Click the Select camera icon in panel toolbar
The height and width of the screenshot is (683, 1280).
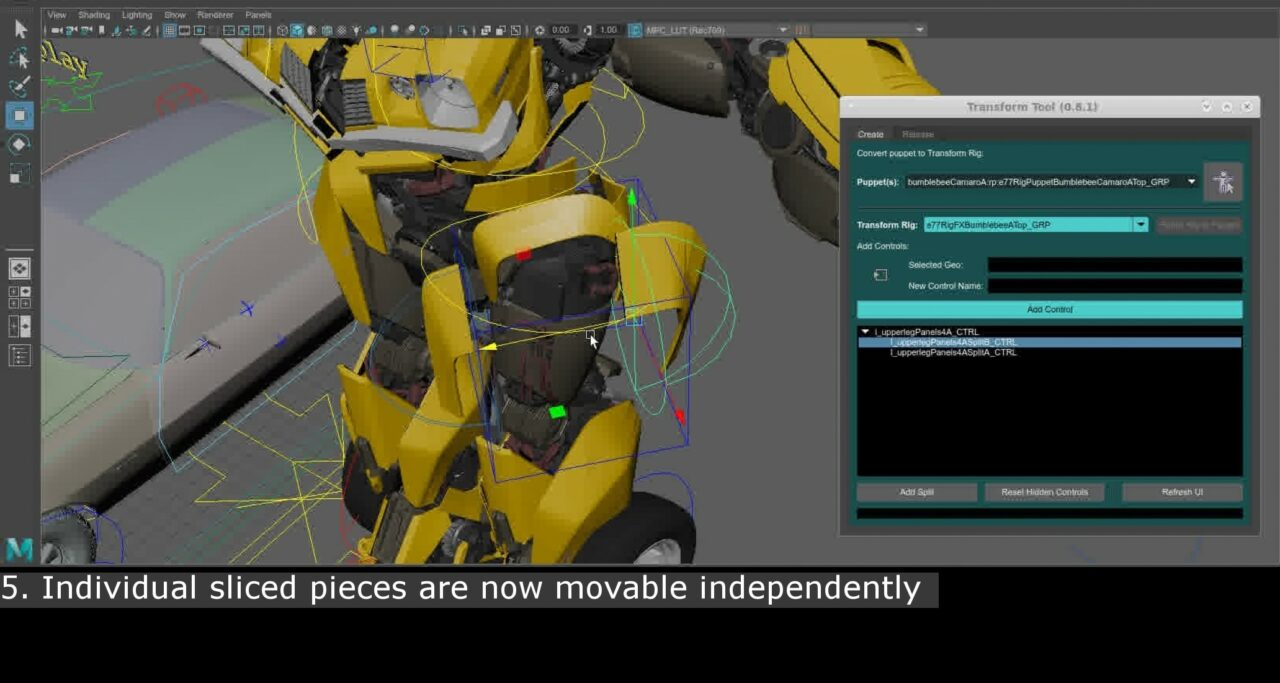click(x=56, y=30)
